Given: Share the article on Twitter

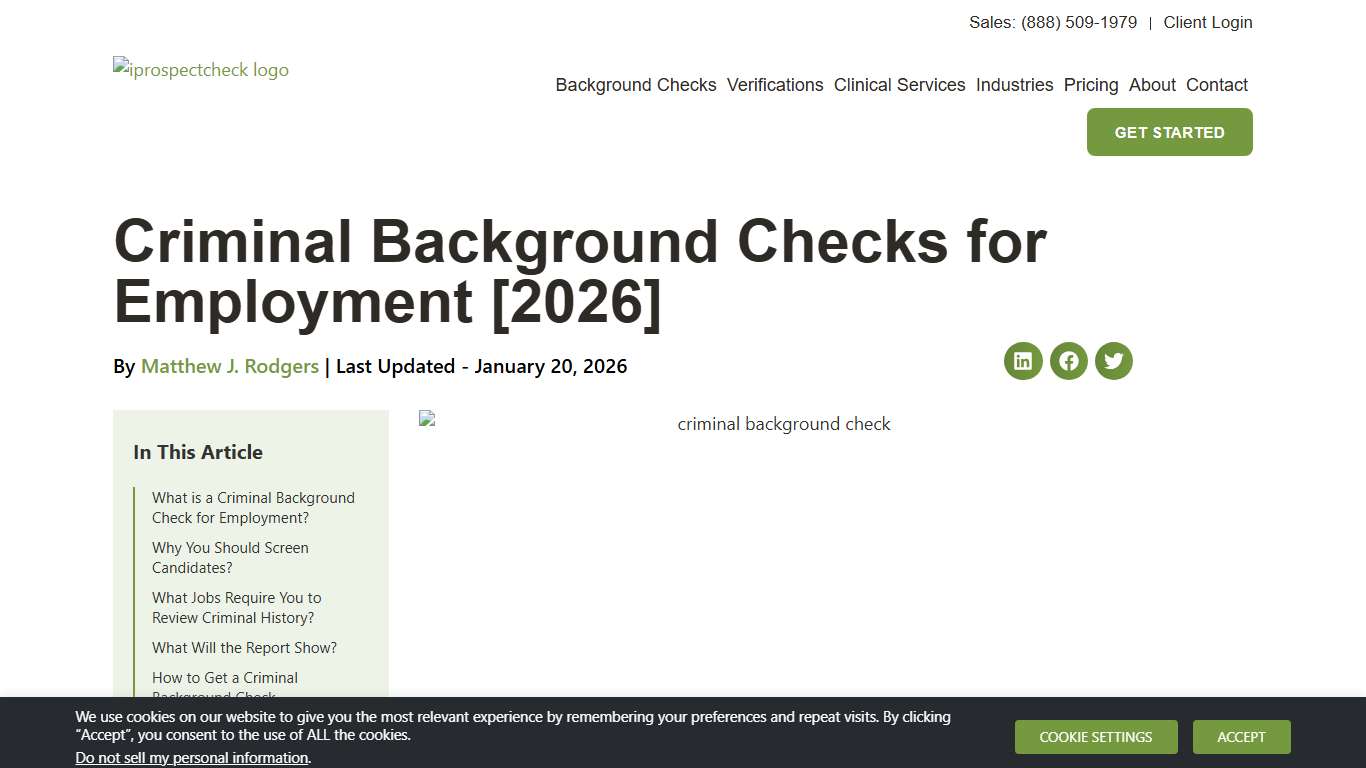Looking at the screenshot, I should (x=1113, y=361).
